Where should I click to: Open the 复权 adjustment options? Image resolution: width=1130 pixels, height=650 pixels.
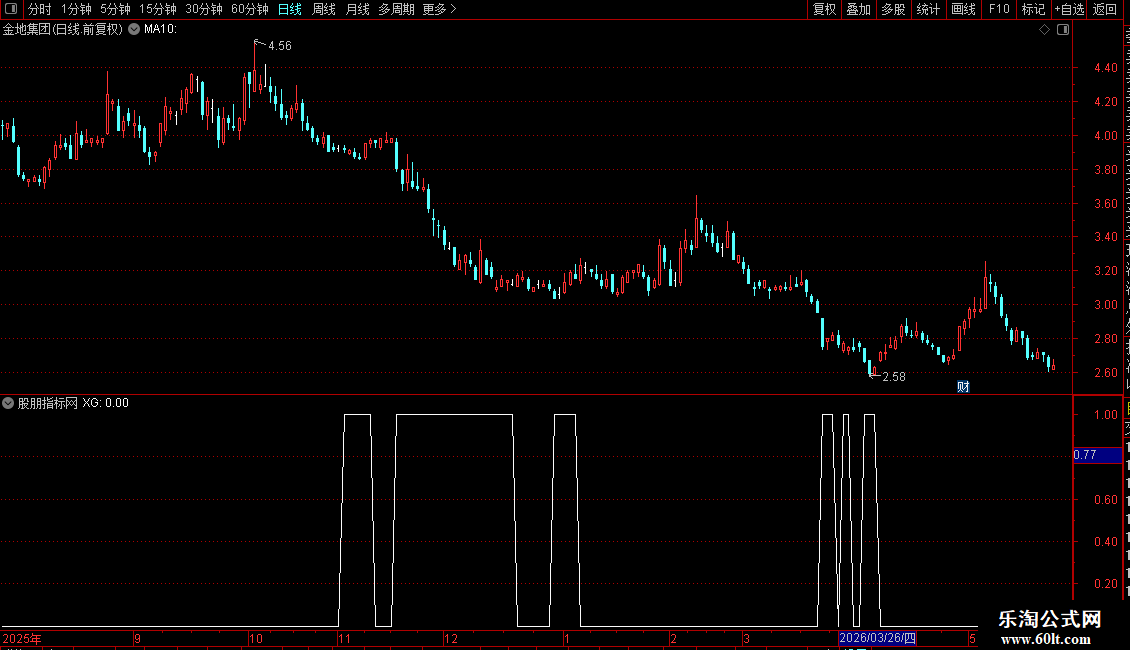click(824, 9)
